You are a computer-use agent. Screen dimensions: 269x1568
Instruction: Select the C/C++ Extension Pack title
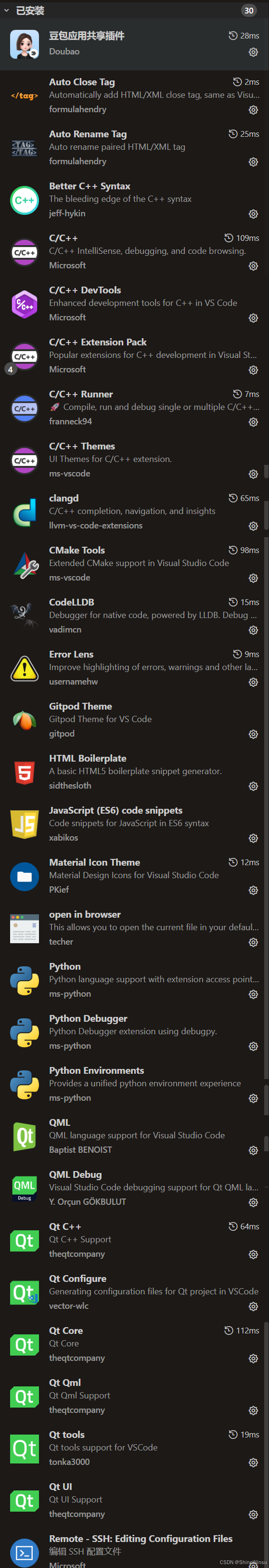coord(97,342)
